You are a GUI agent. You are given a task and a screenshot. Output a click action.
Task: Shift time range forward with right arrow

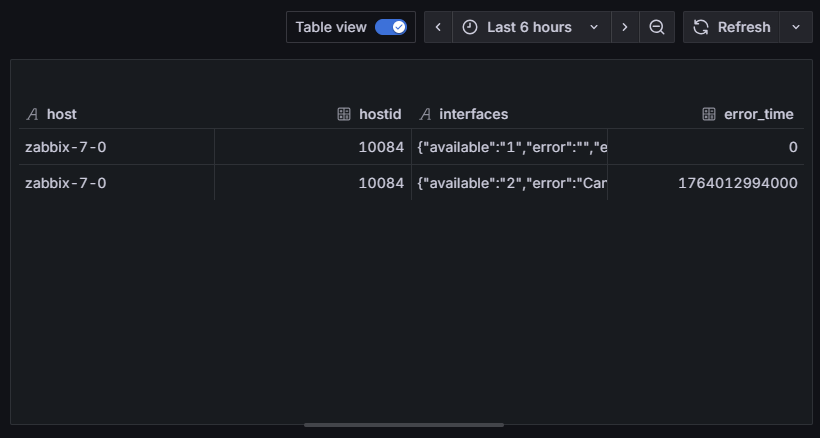coord(625,27)
